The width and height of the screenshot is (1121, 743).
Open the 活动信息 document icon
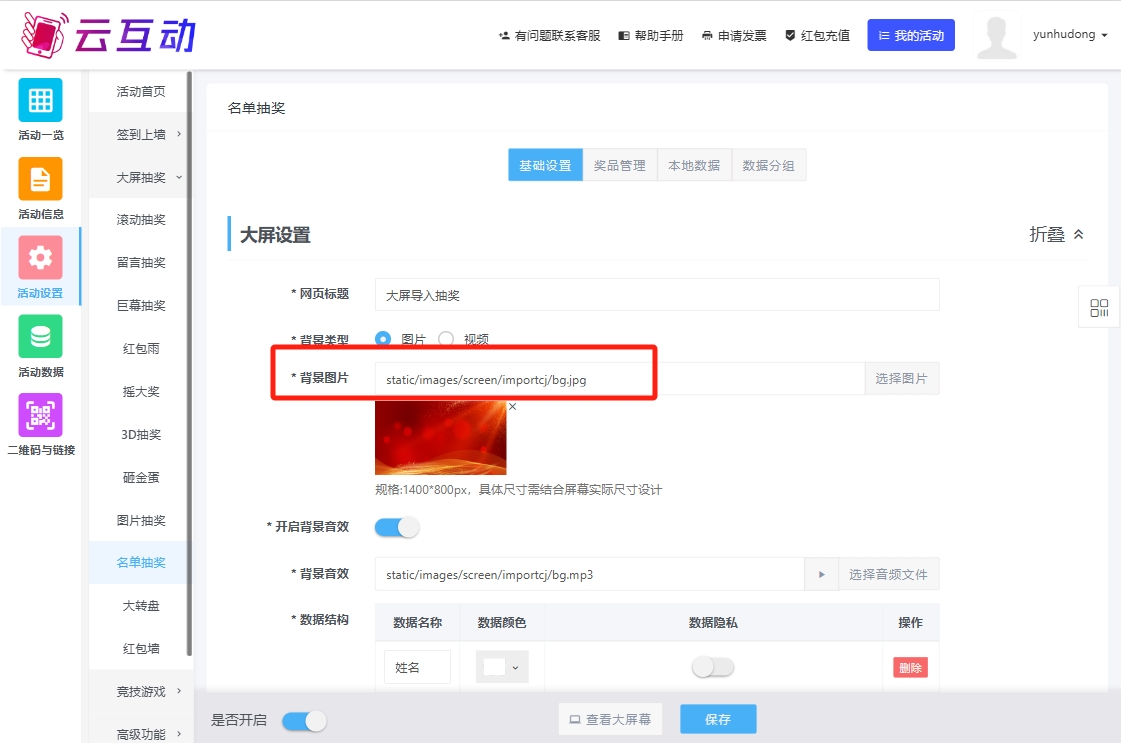coord(40,179)
